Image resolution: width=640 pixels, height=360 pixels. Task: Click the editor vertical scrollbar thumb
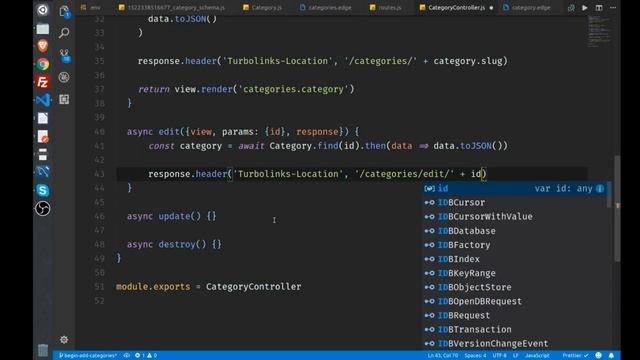[618, 209]
